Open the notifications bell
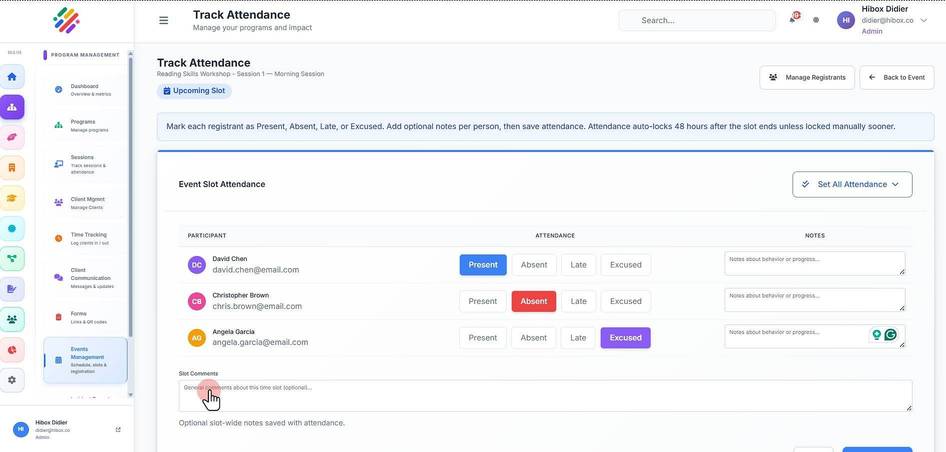 point(793,19)
